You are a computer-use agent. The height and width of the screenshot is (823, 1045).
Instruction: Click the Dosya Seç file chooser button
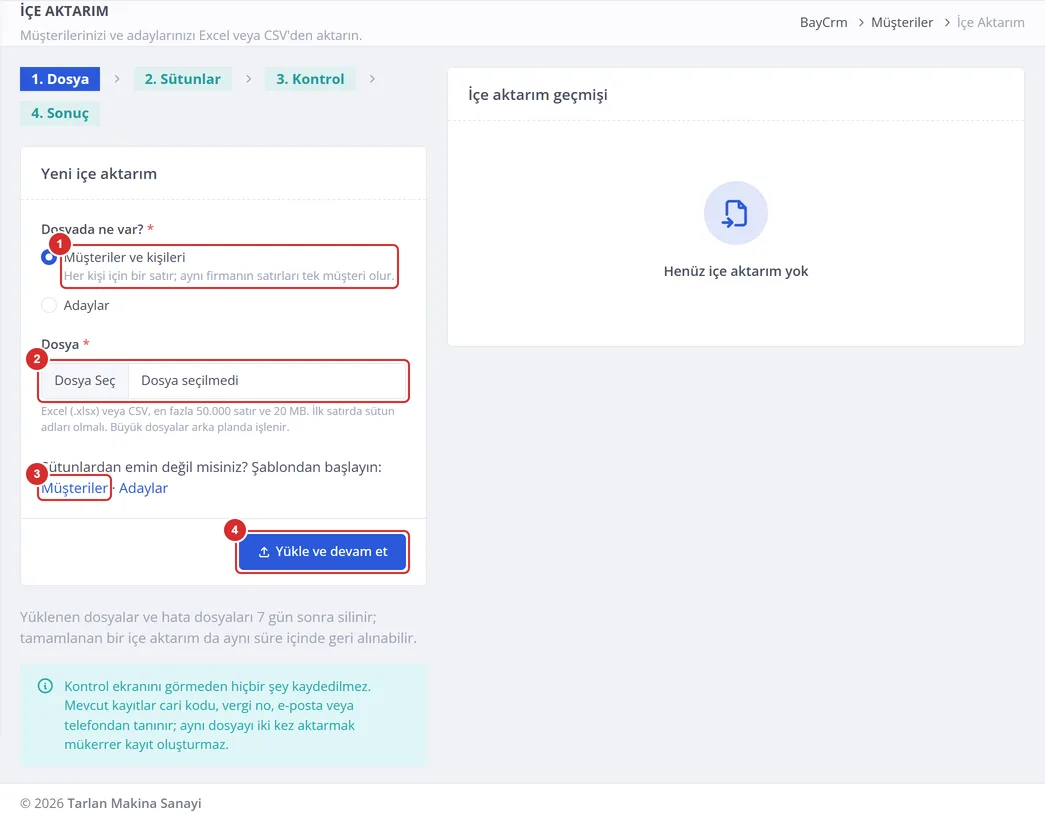tap(85, 381)
